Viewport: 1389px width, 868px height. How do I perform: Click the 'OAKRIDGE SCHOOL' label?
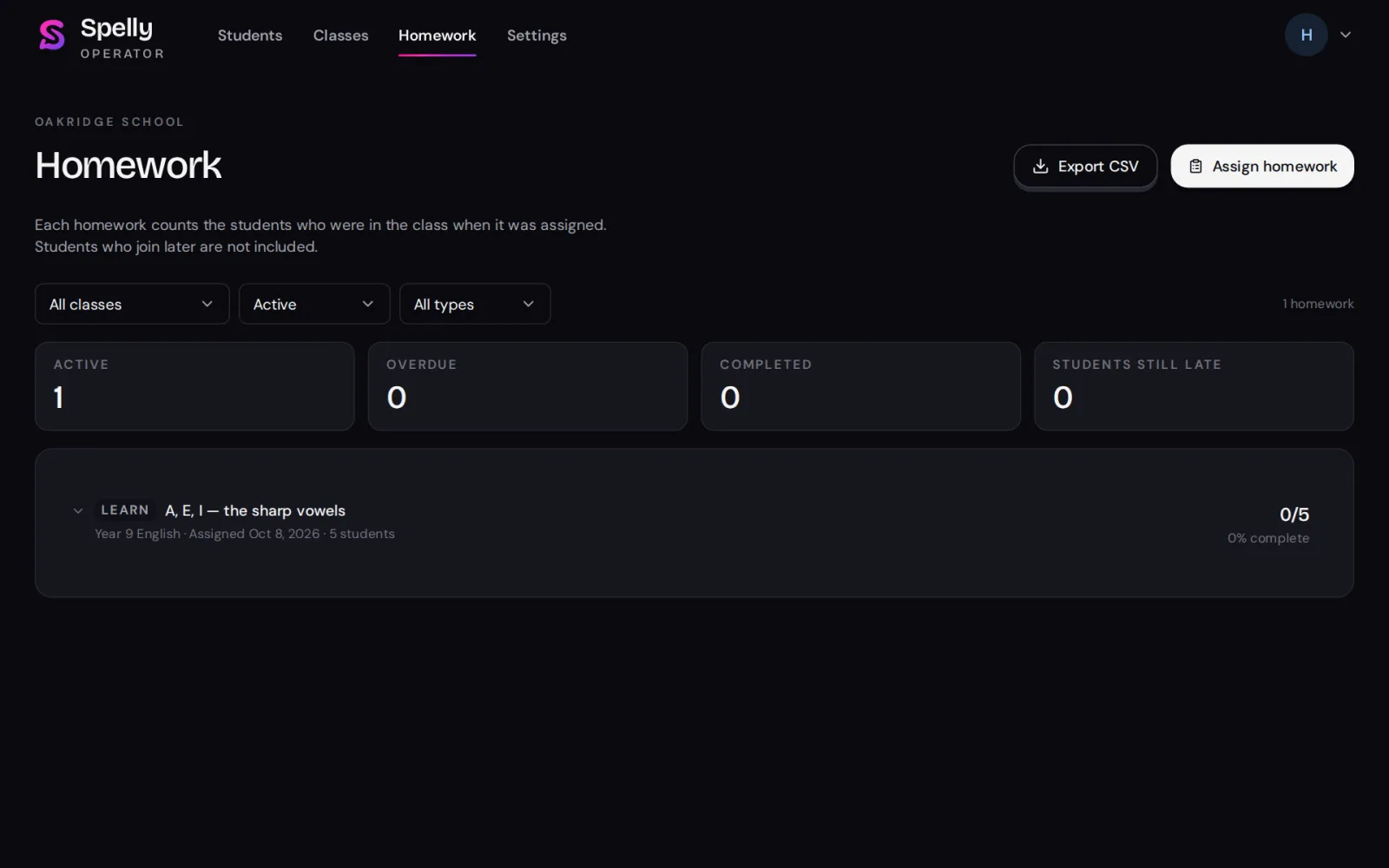point(109,122)
